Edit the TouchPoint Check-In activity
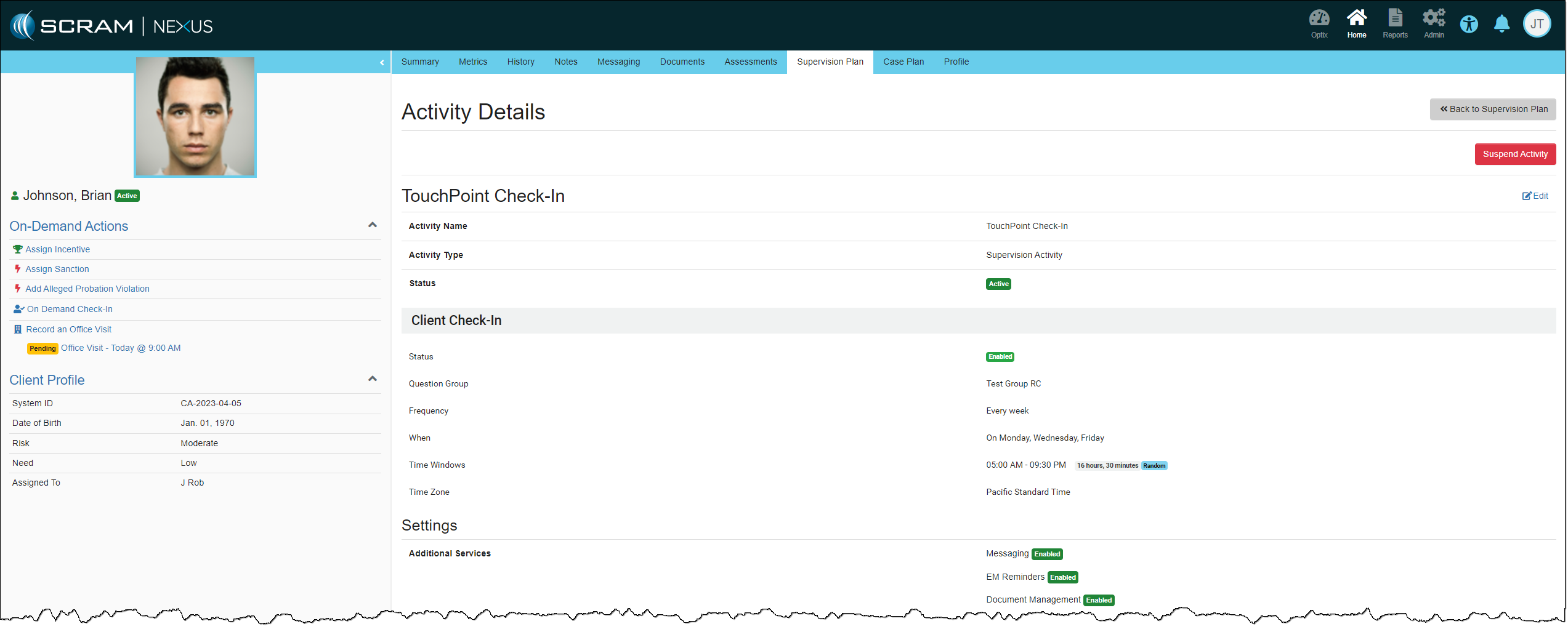The image size is (1568, 629). 1535,196
